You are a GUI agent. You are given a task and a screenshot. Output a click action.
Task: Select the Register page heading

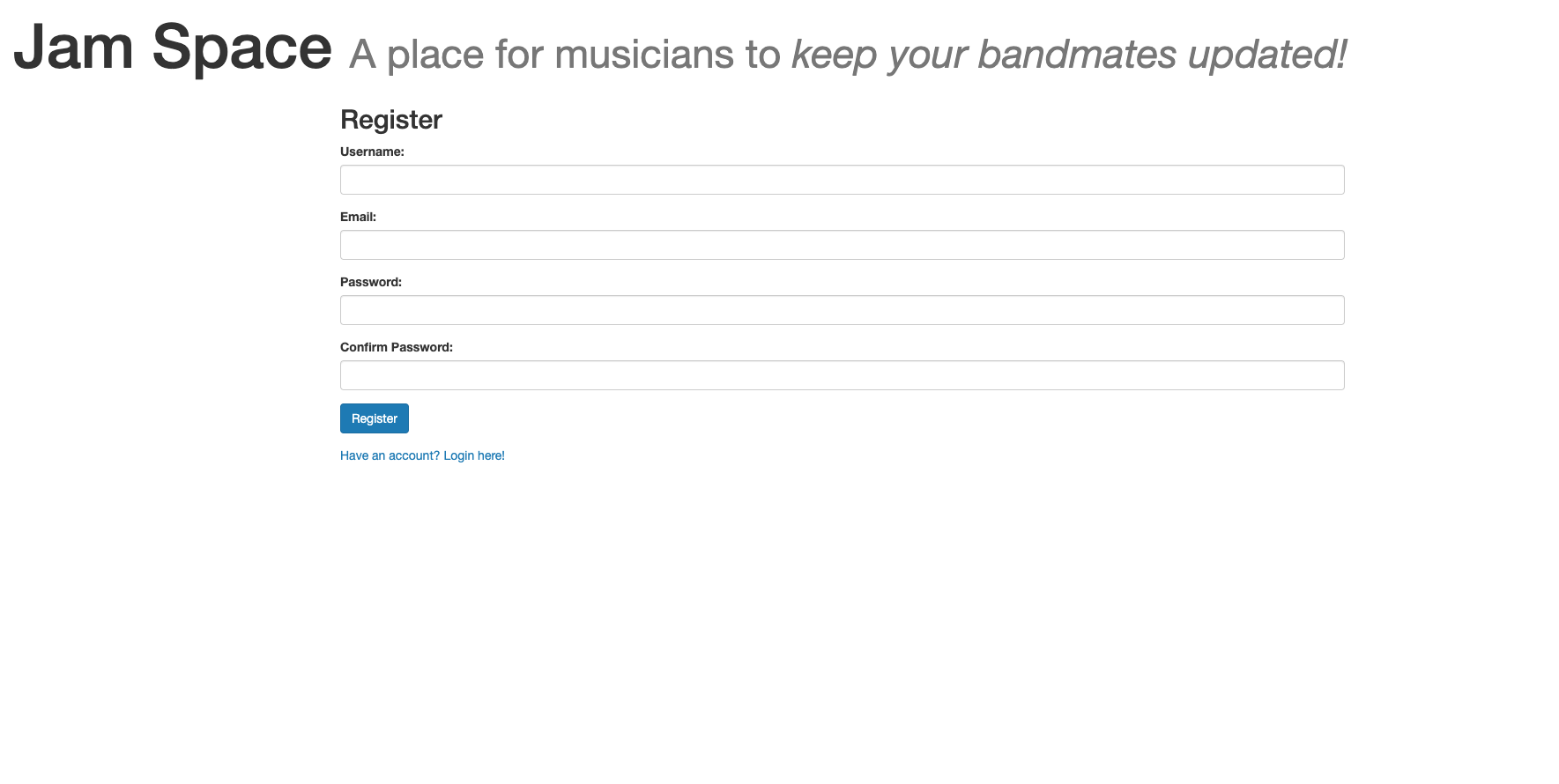(390, 119)
